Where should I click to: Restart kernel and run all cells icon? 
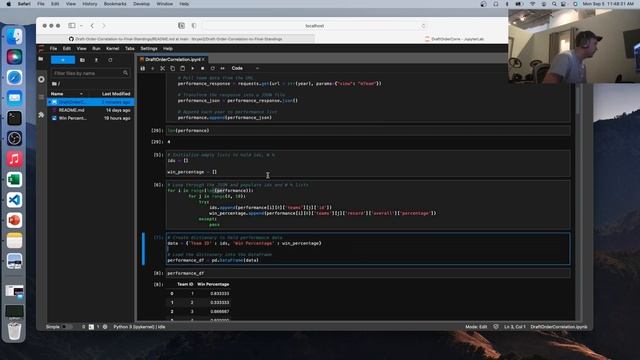tap(222, 68)
